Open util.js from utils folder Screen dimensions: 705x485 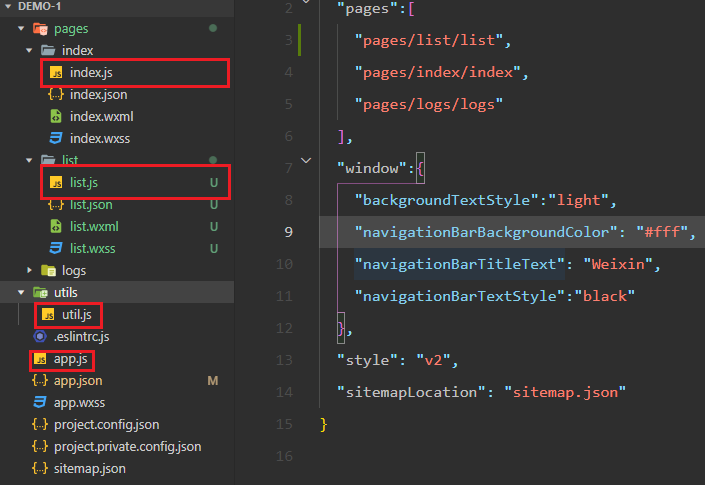coord(78,315)
